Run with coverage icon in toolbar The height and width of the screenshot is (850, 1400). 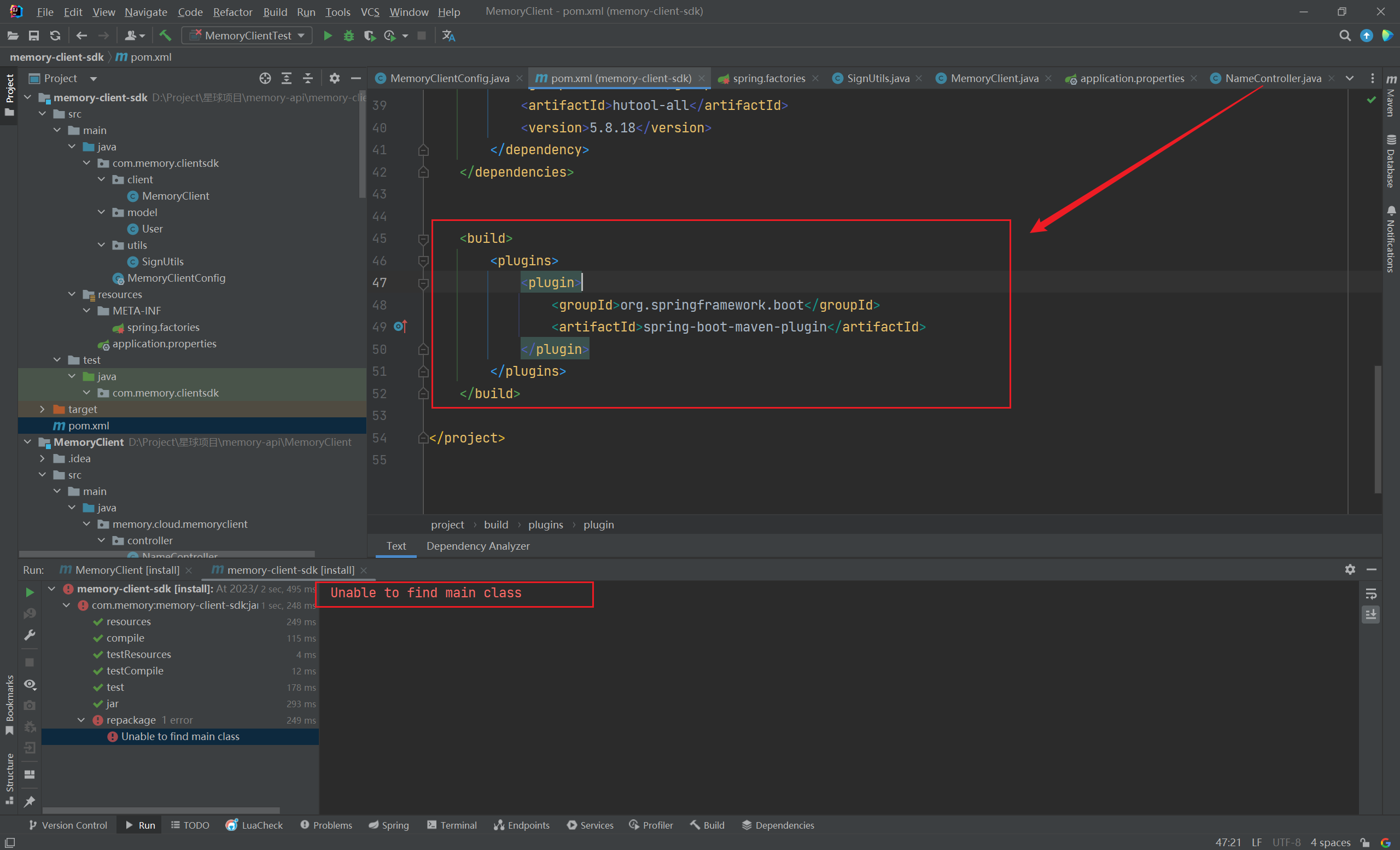370,36
